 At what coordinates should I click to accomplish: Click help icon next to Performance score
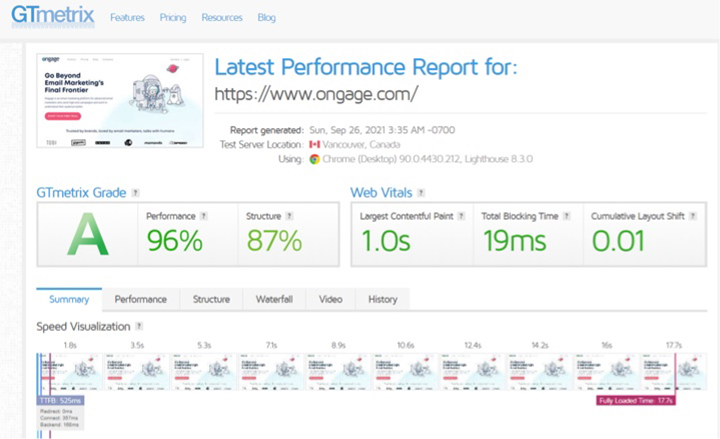(x=203, y=216)
